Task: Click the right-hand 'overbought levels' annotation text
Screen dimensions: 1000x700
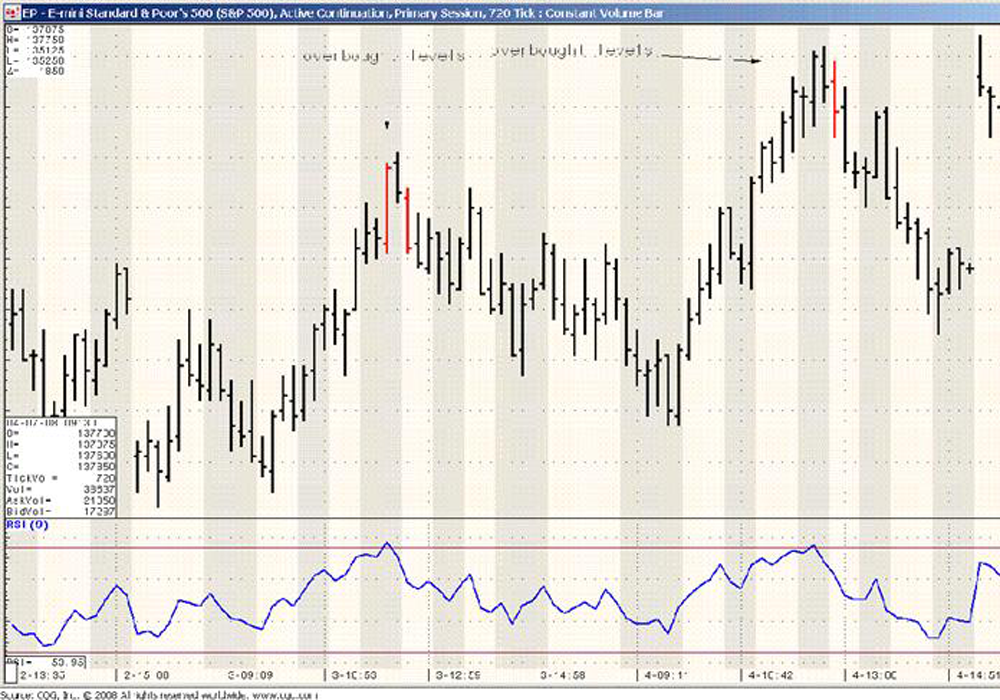Action: [571, 51]
